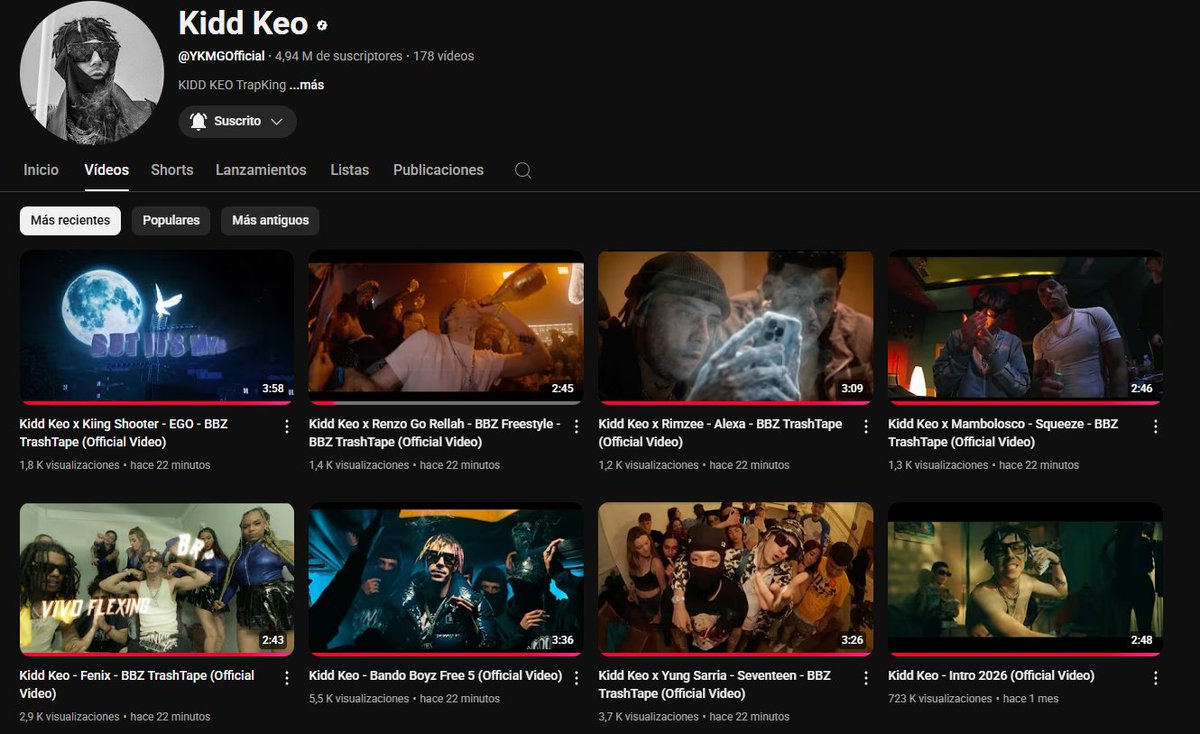This screenshot has width=1200, height=734.
Task: Open the channel search magnifier icon
Action: [523, 170]
